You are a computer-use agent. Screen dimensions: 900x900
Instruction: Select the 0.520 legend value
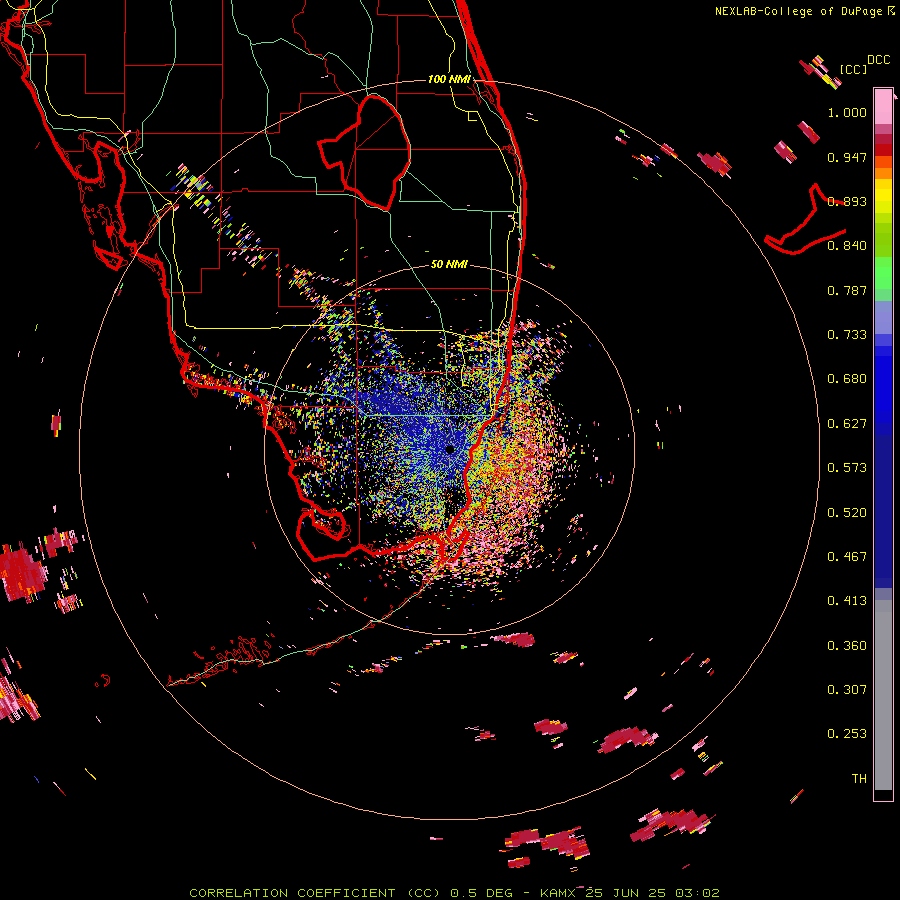coord(847,513)
